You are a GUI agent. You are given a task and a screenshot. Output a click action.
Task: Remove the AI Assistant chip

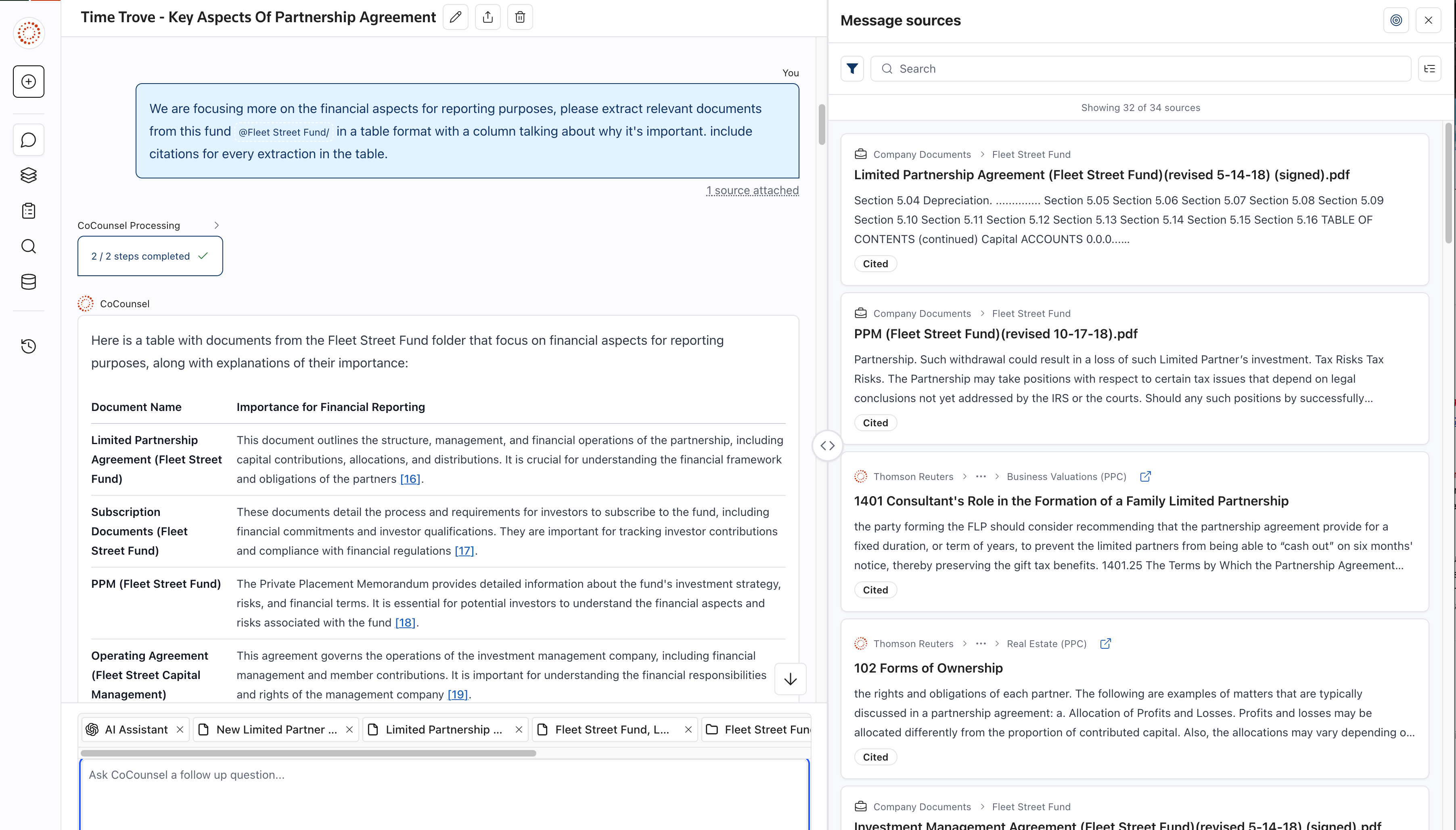pyautogui.click(x=180, y=729)
